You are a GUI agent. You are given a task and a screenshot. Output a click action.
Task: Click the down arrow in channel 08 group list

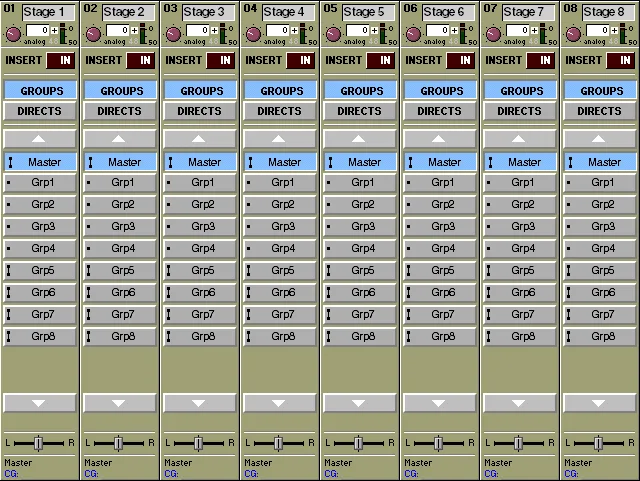[x=600, y=403]
